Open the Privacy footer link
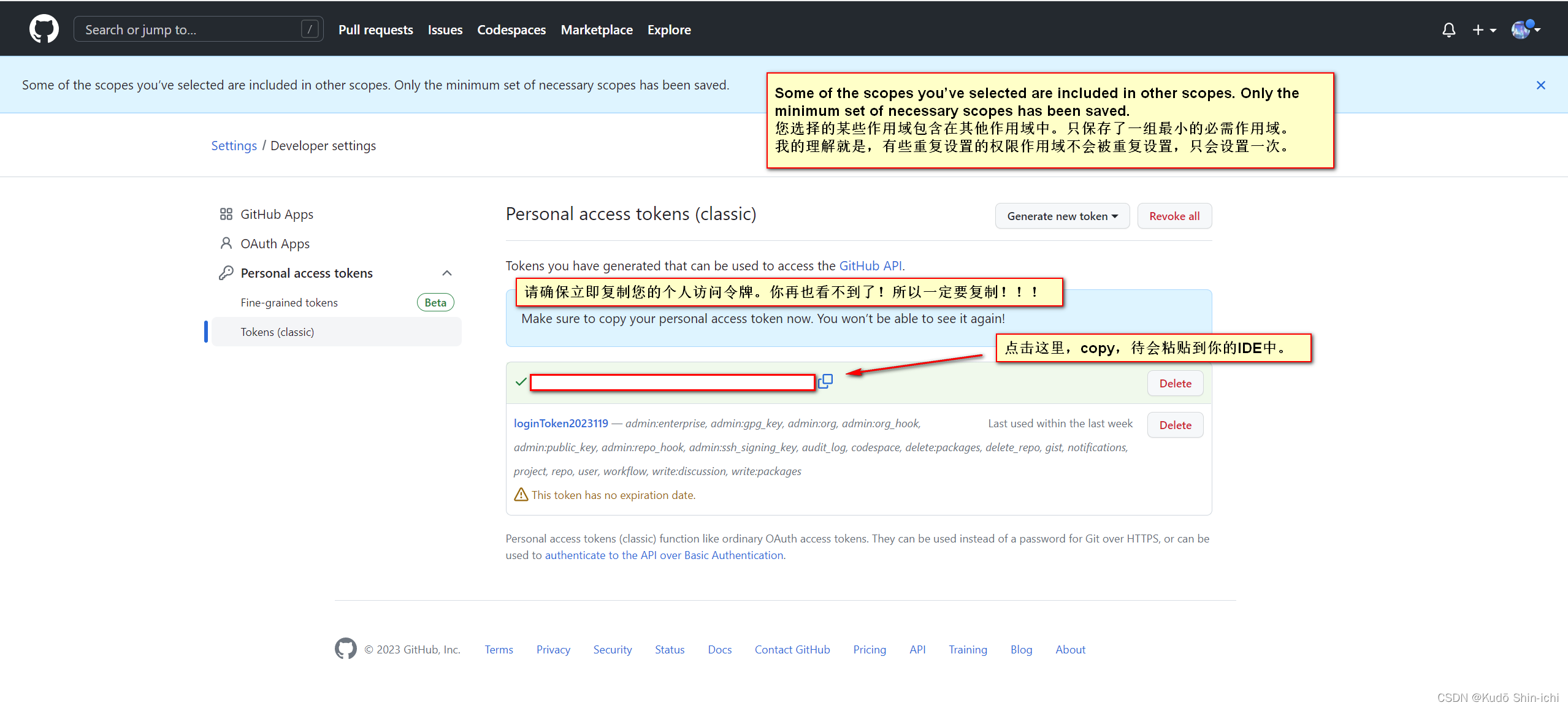Image resolution: width=1568 pixels, height=708 pixels. pos(553,649)
